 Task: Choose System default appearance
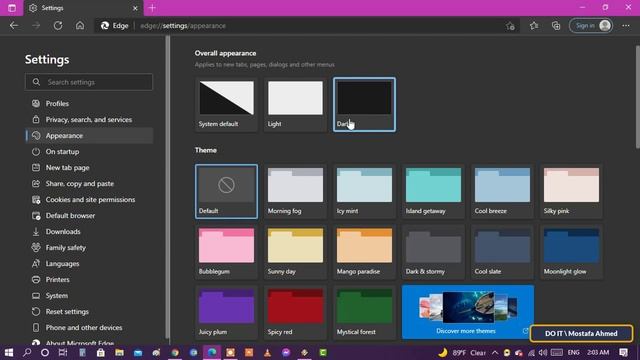coord(227,104)
